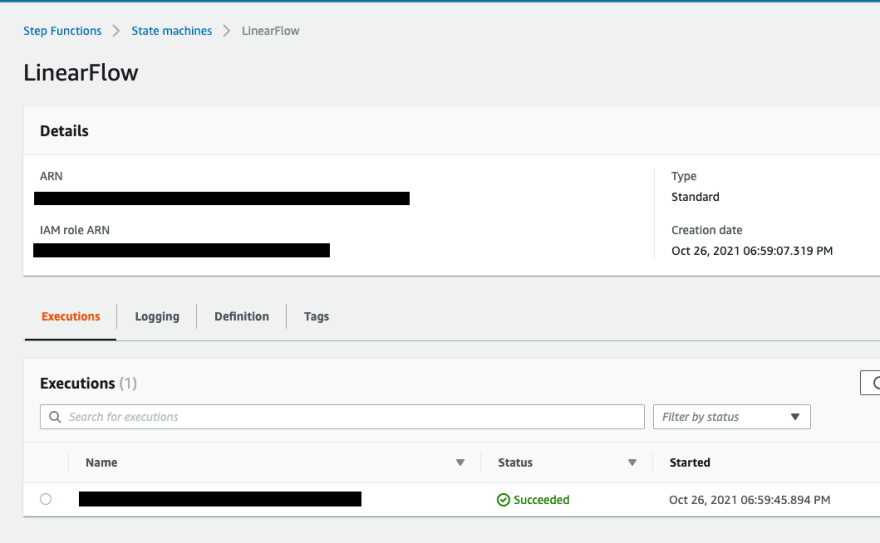
Task: Click the Succeeded status check icon
Action: [503, 500]
